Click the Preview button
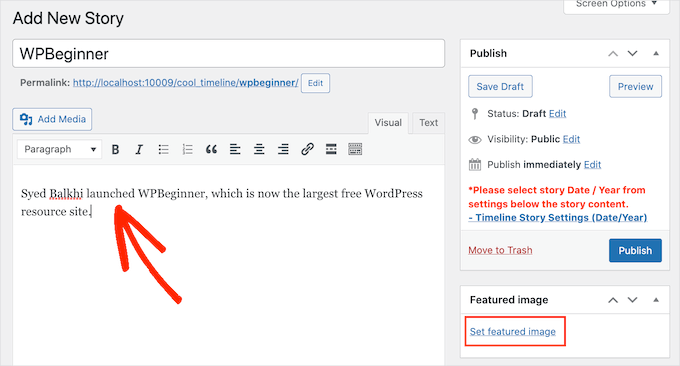The width and height of the screenshot is (680, 366). tap(635, 87)
